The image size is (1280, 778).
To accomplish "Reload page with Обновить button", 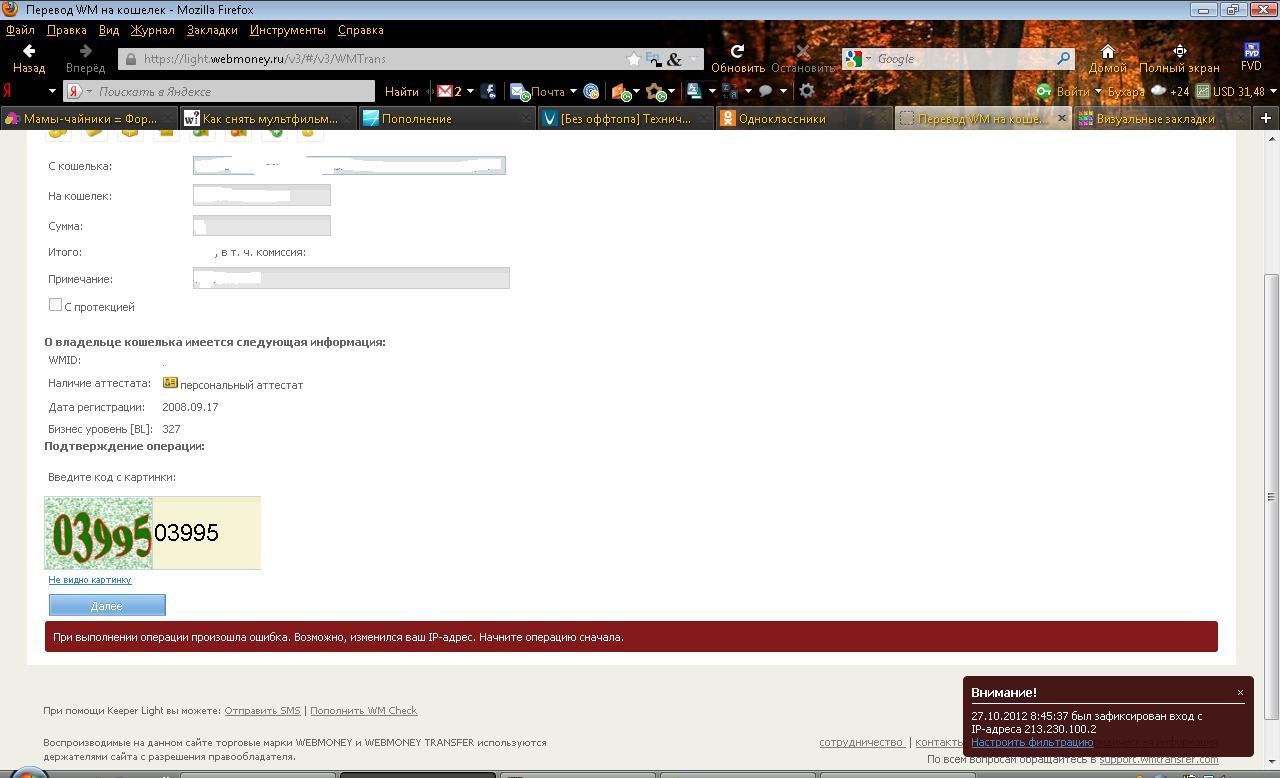I will point(737,58).
